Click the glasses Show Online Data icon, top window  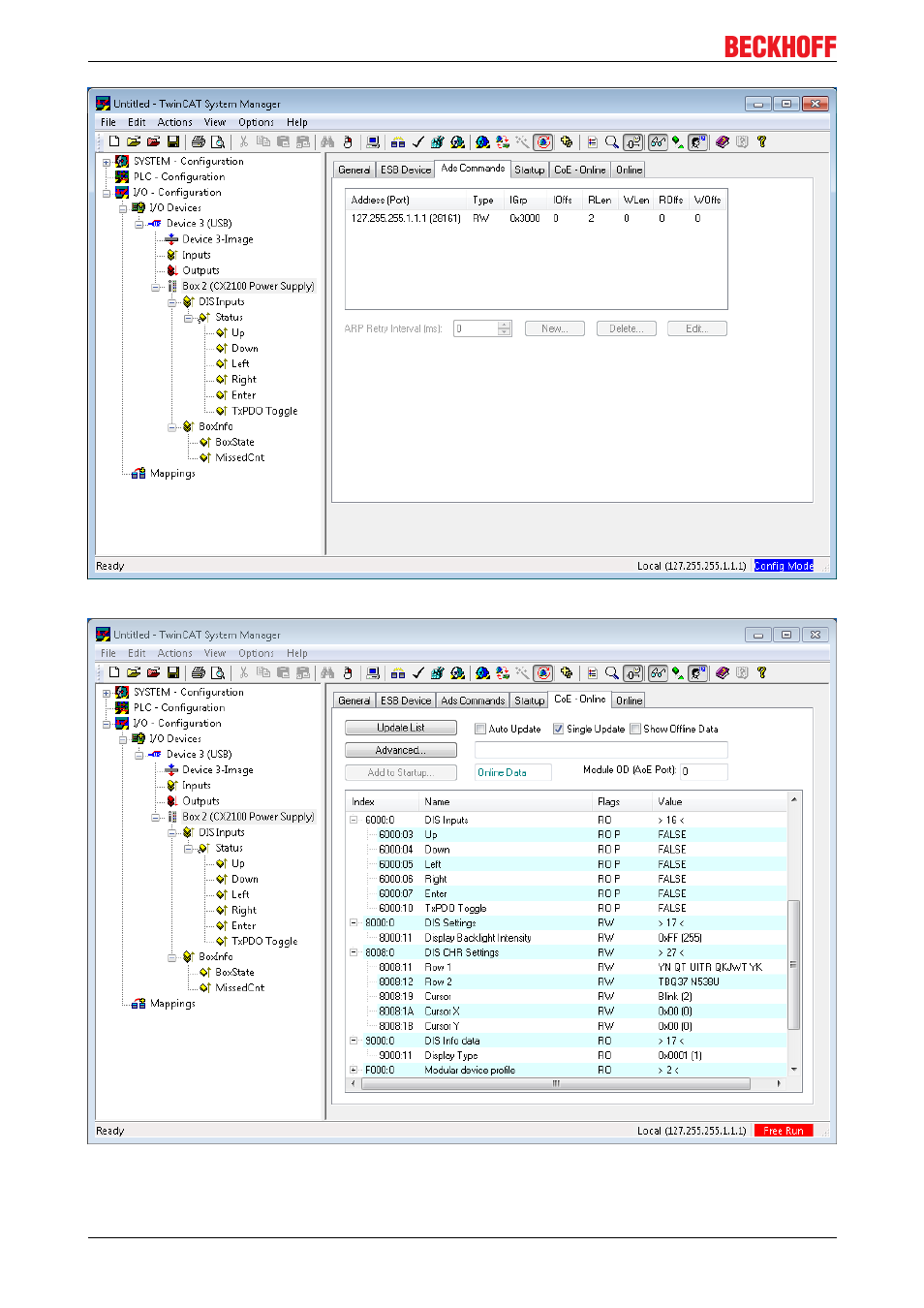pos(659,141)
